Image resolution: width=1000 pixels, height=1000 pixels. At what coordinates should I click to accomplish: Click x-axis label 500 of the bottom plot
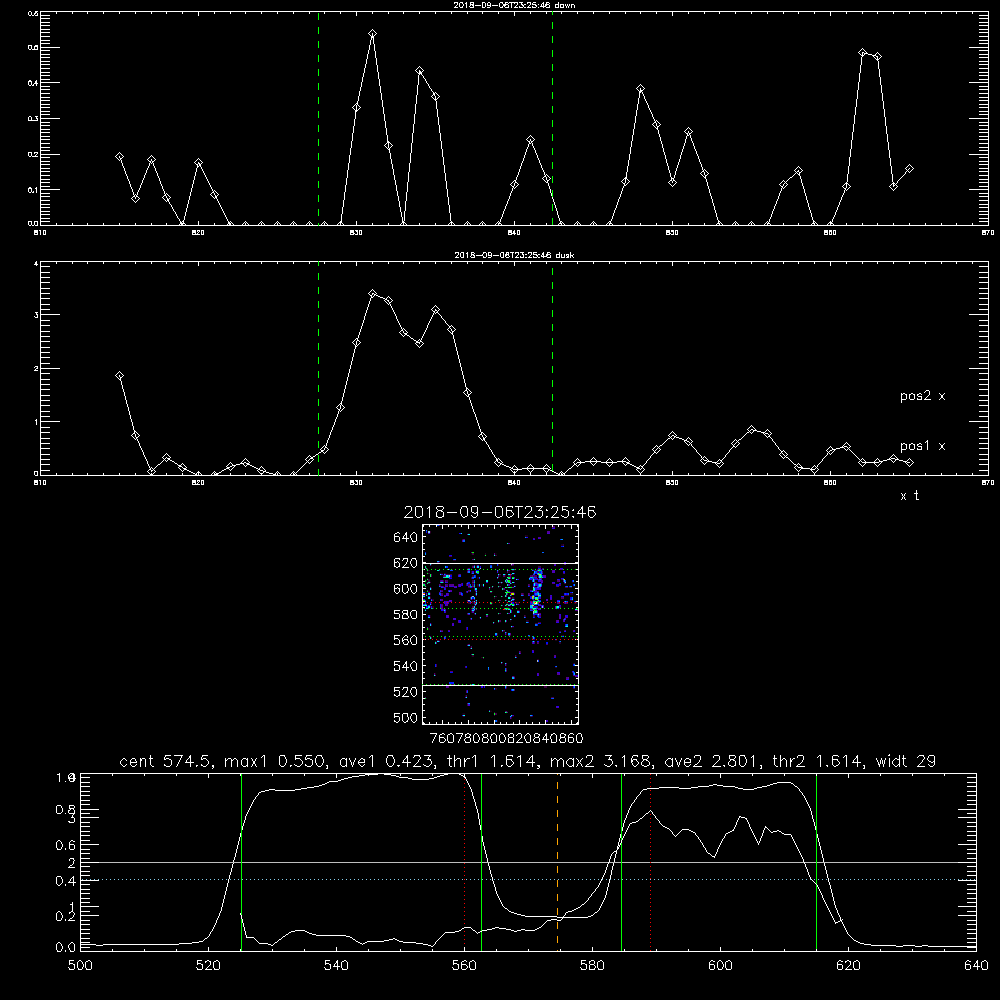point(80,966)
